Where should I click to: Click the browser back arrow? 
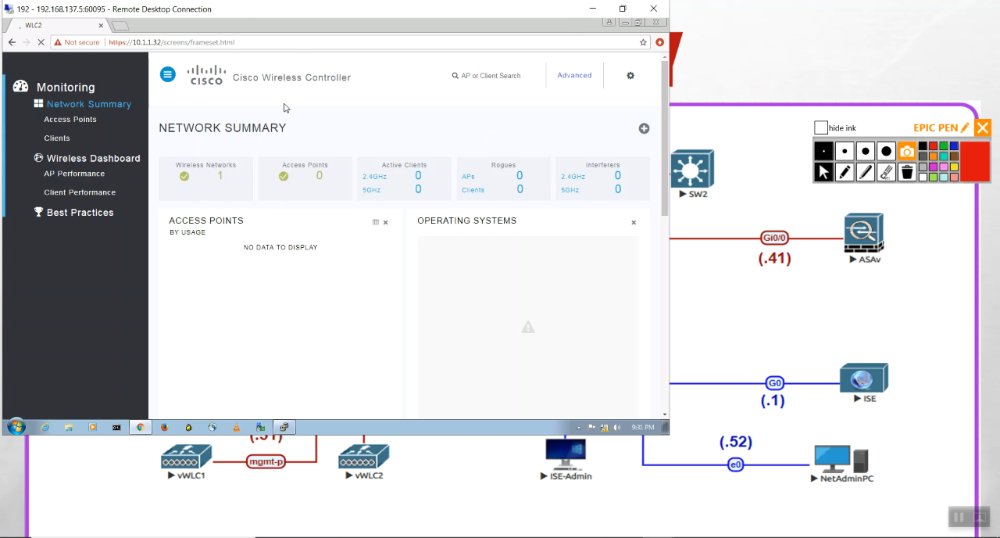(x=12, y=42)
